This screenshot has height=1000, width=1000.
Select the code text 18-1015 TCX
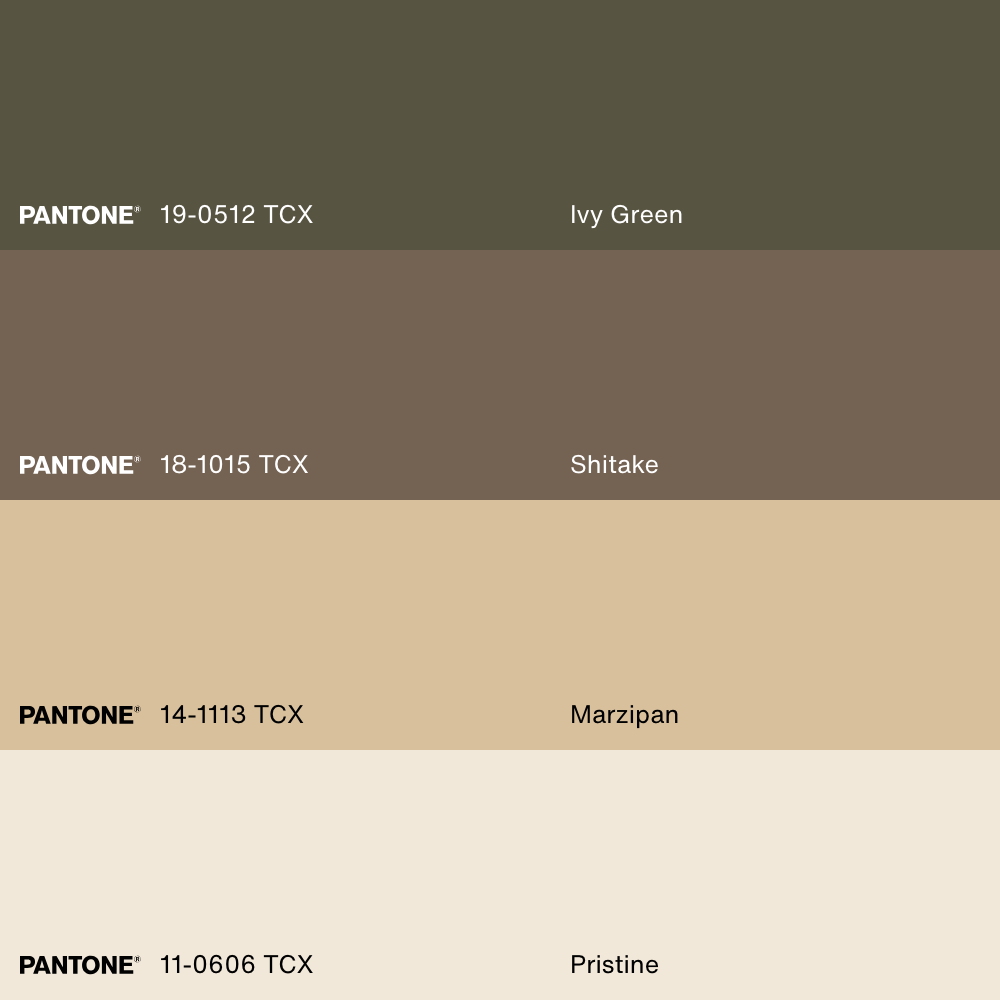(x=234, y=465)
